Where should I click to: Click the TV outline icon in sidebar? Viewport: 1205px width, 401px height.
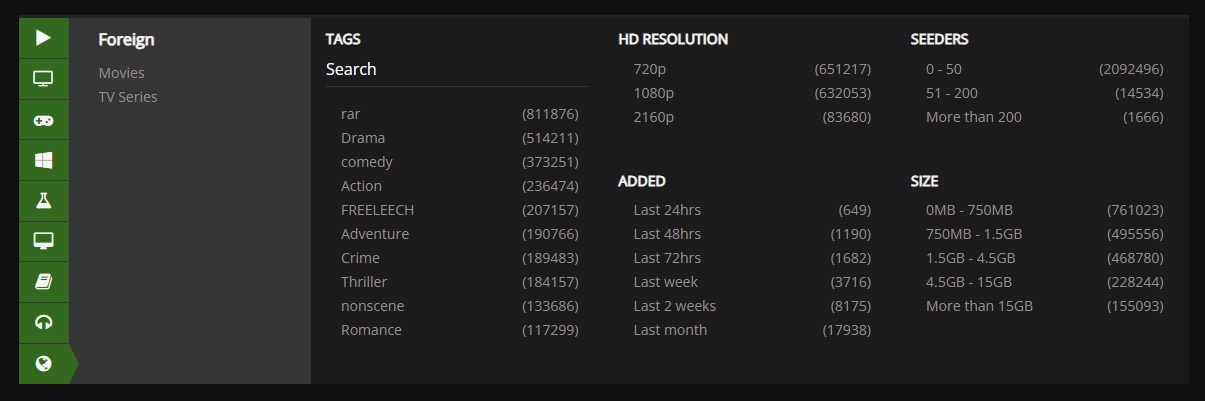pyautogui.click(x=43, y=79)
